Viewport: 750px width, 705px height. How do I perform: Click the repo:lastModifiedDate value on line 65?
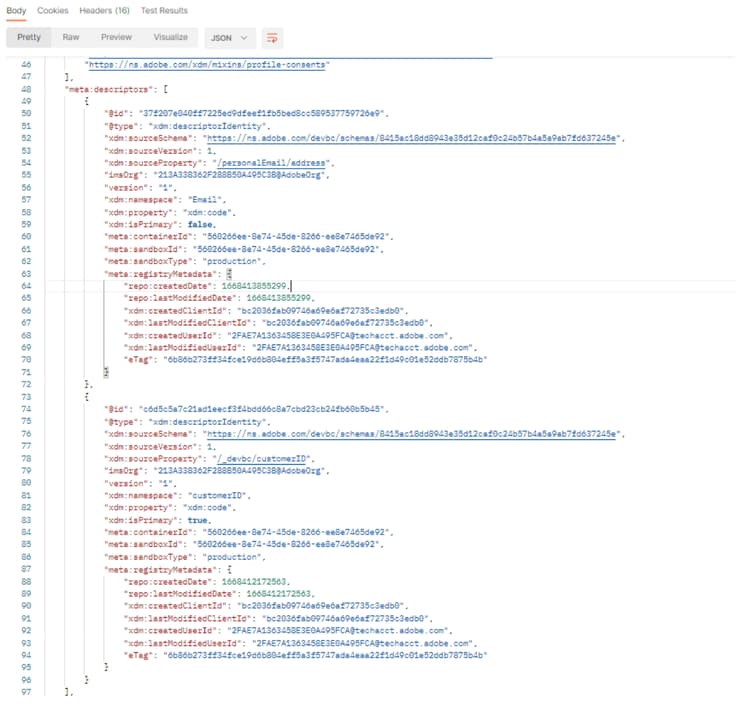pyautogui.click(x=278, y=298)
